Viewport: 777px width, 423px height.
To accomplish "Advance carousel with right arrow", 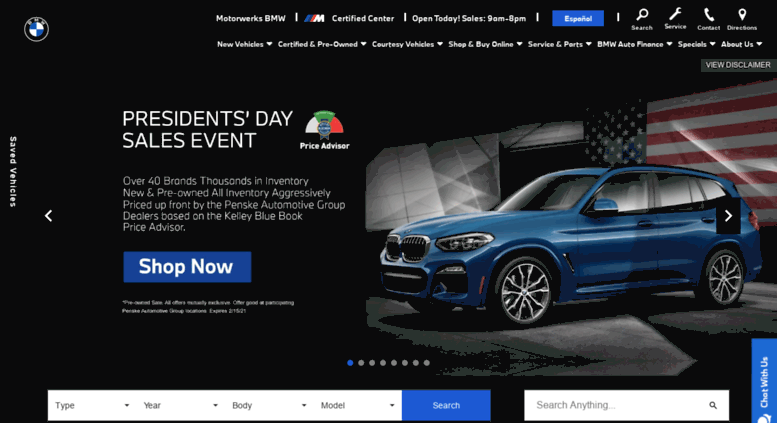I will coord(728,216).
